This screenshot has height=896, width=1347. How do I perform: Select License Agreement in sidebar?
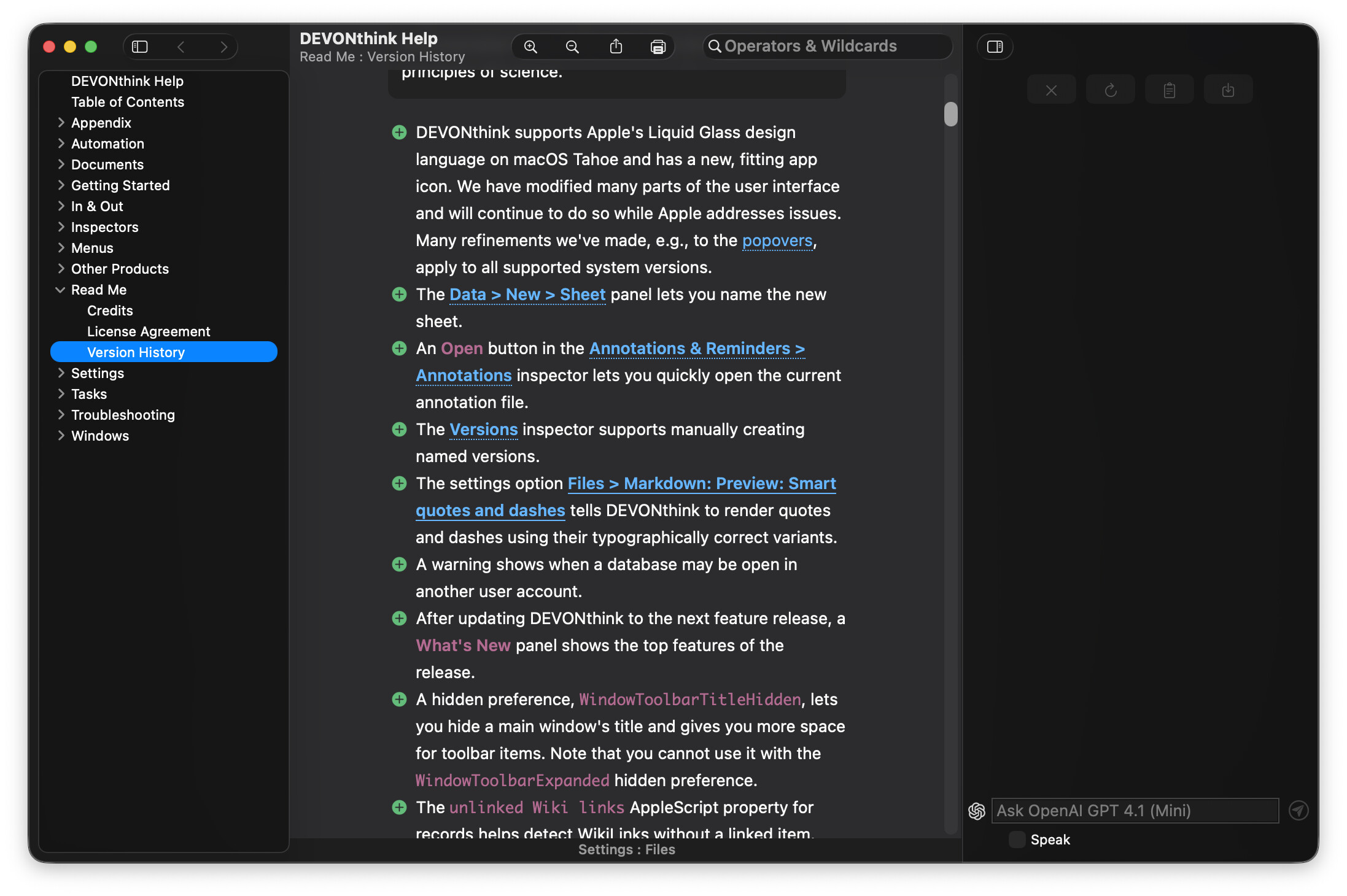pyautogui.click(x=149, y=331)
